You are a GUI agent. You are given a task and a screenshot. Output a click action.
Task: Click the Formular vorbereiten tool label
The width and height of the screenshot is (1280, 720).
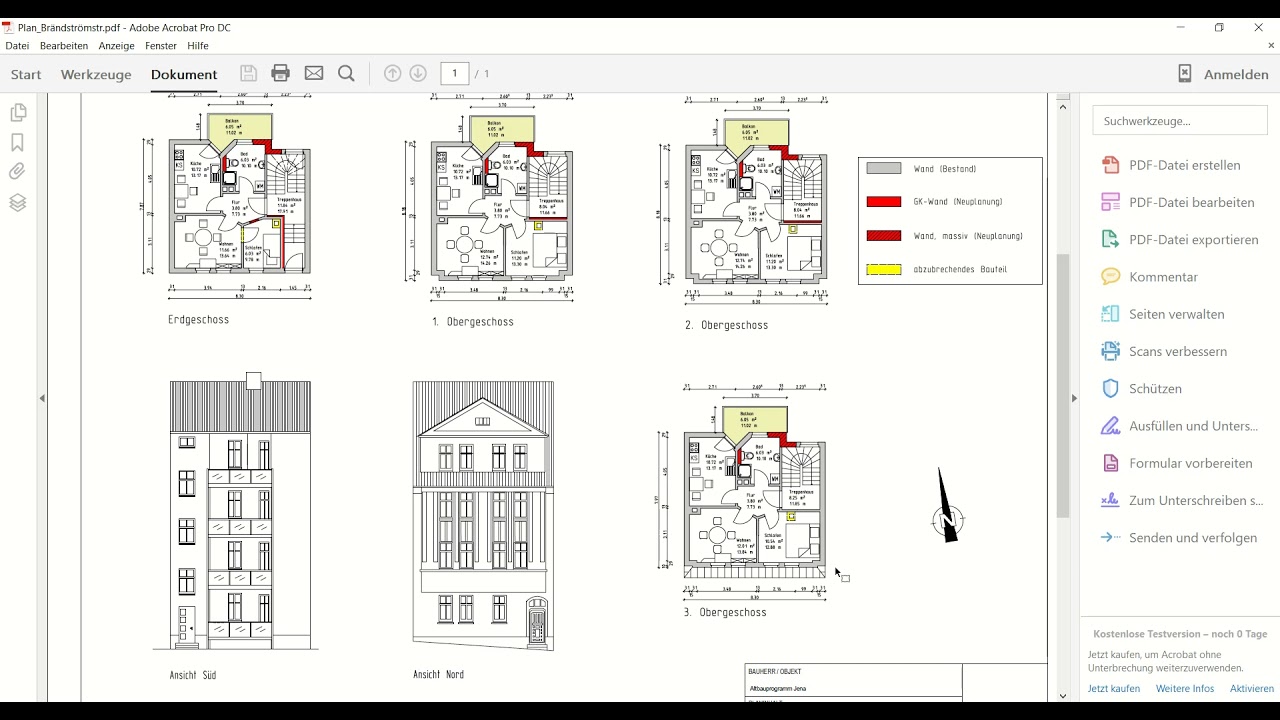point(1191,463)
